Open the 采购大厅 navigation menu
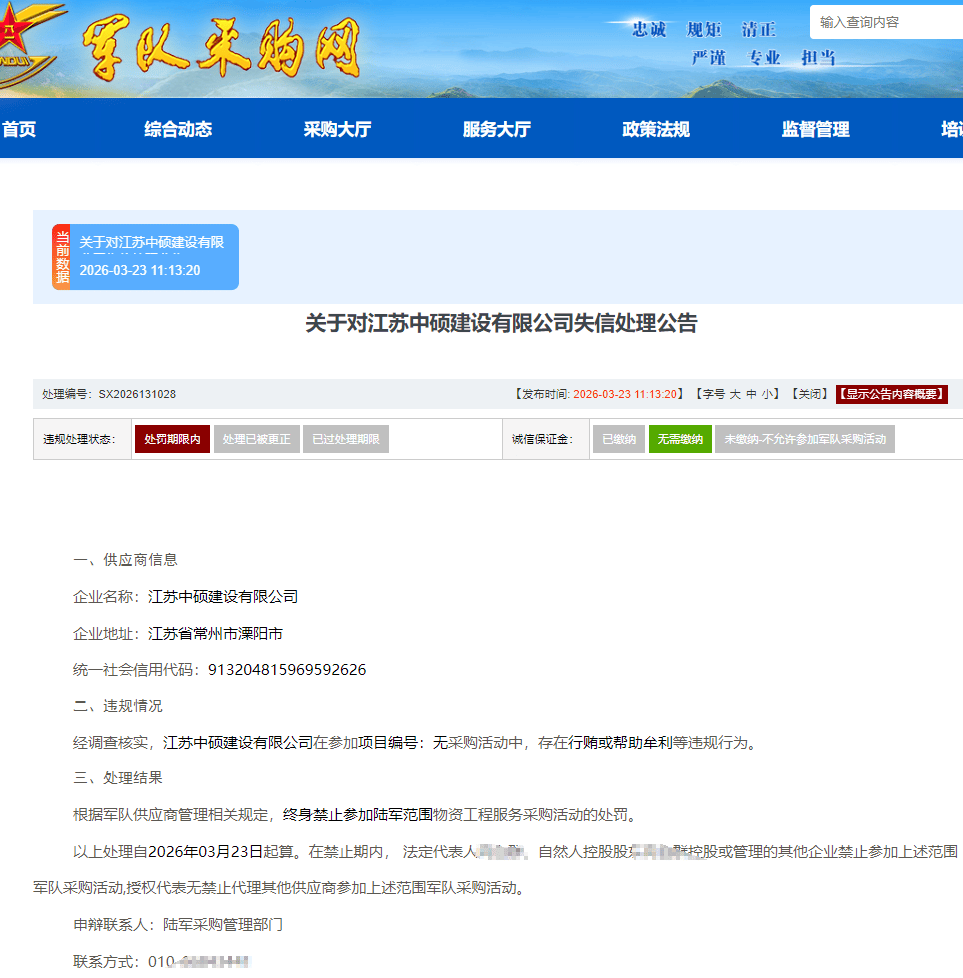Viewport: 963px width, 978px height. point(337,129)
